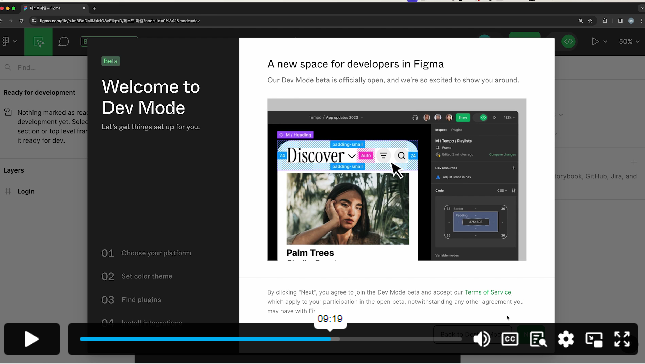Open a new browser tab
The width and height of the screenshot is (645, 364).
pos(95,8)
